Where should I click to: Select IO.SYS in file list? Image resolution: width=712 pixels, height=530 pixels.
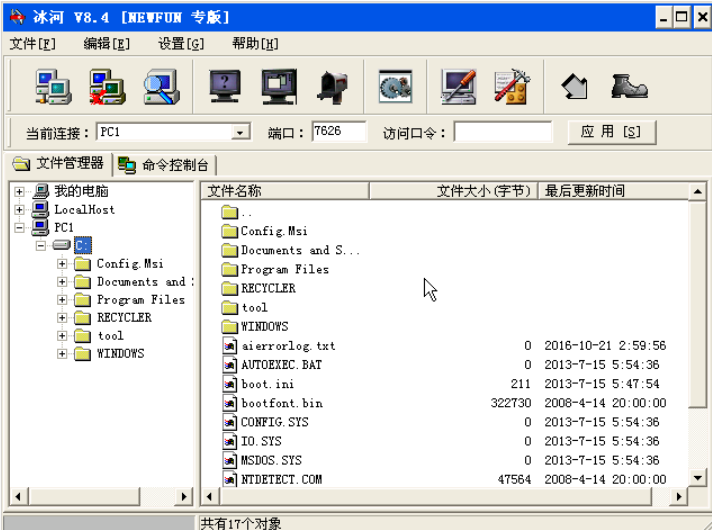[x=261, y=441]
